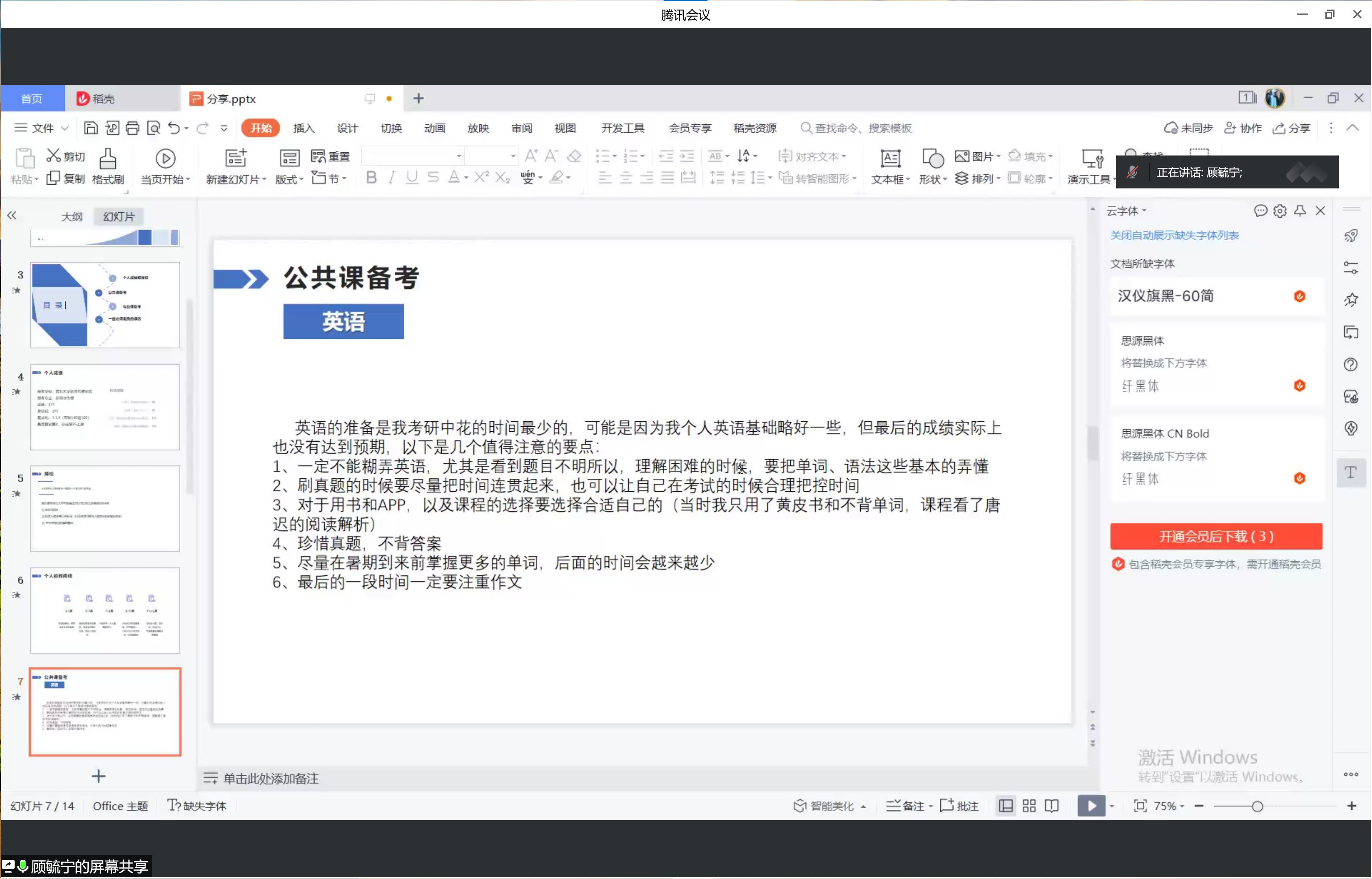The height and width of the screenshot is (879, 1372).
Task: Switch to slide sorter grid view
Action: (1029, 805)
